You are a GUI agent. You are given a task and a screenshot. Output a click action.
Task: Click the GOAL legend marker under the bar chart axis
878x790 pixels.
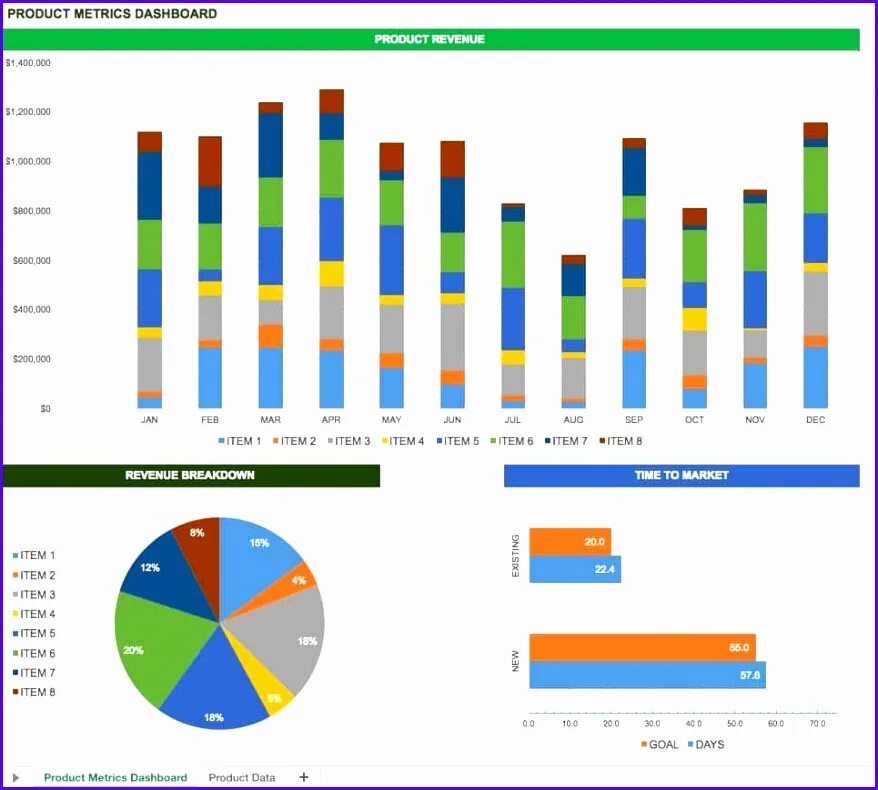tap(642, 744)
